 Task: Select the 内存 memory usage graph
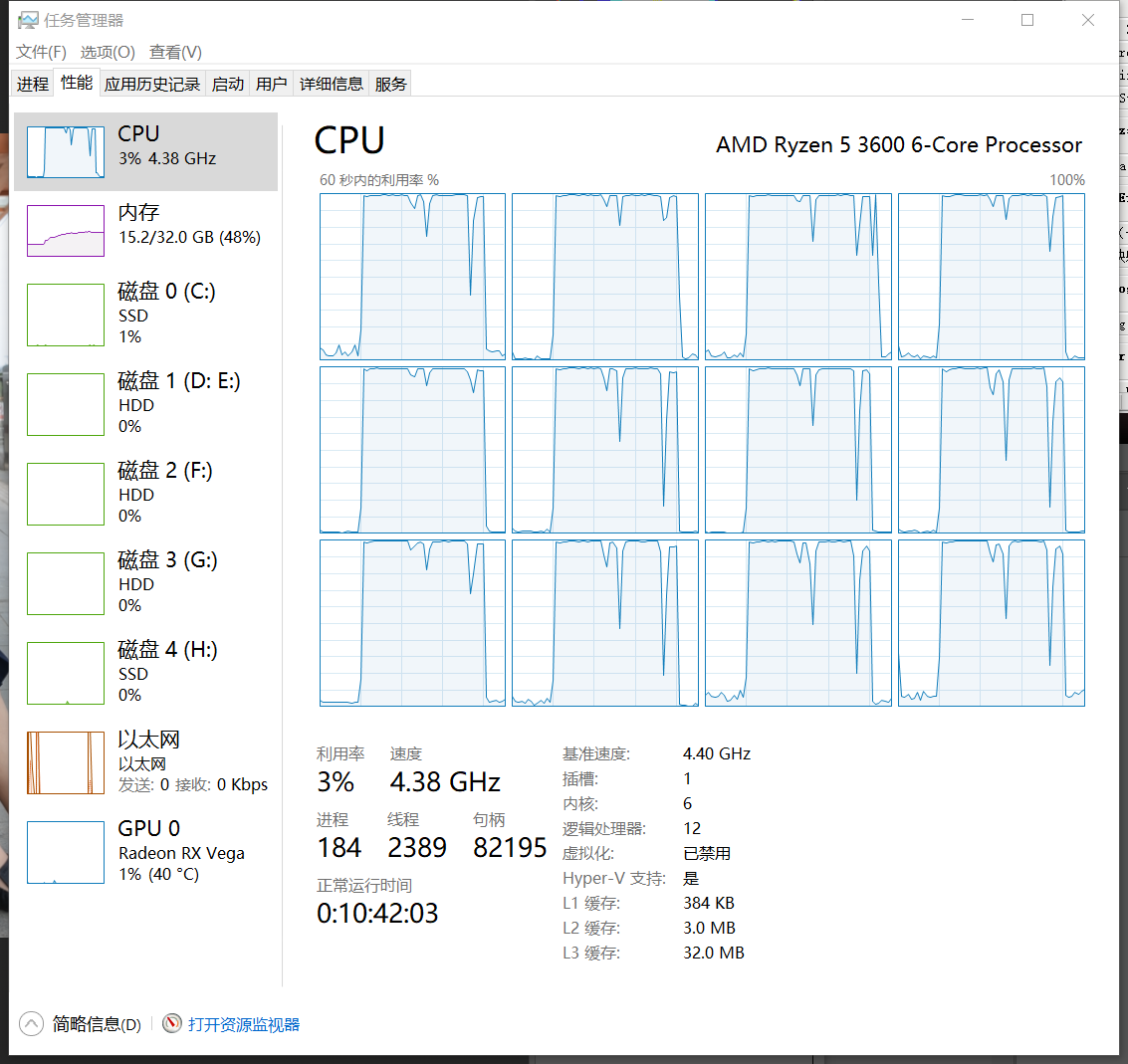[x=66, y=231]
